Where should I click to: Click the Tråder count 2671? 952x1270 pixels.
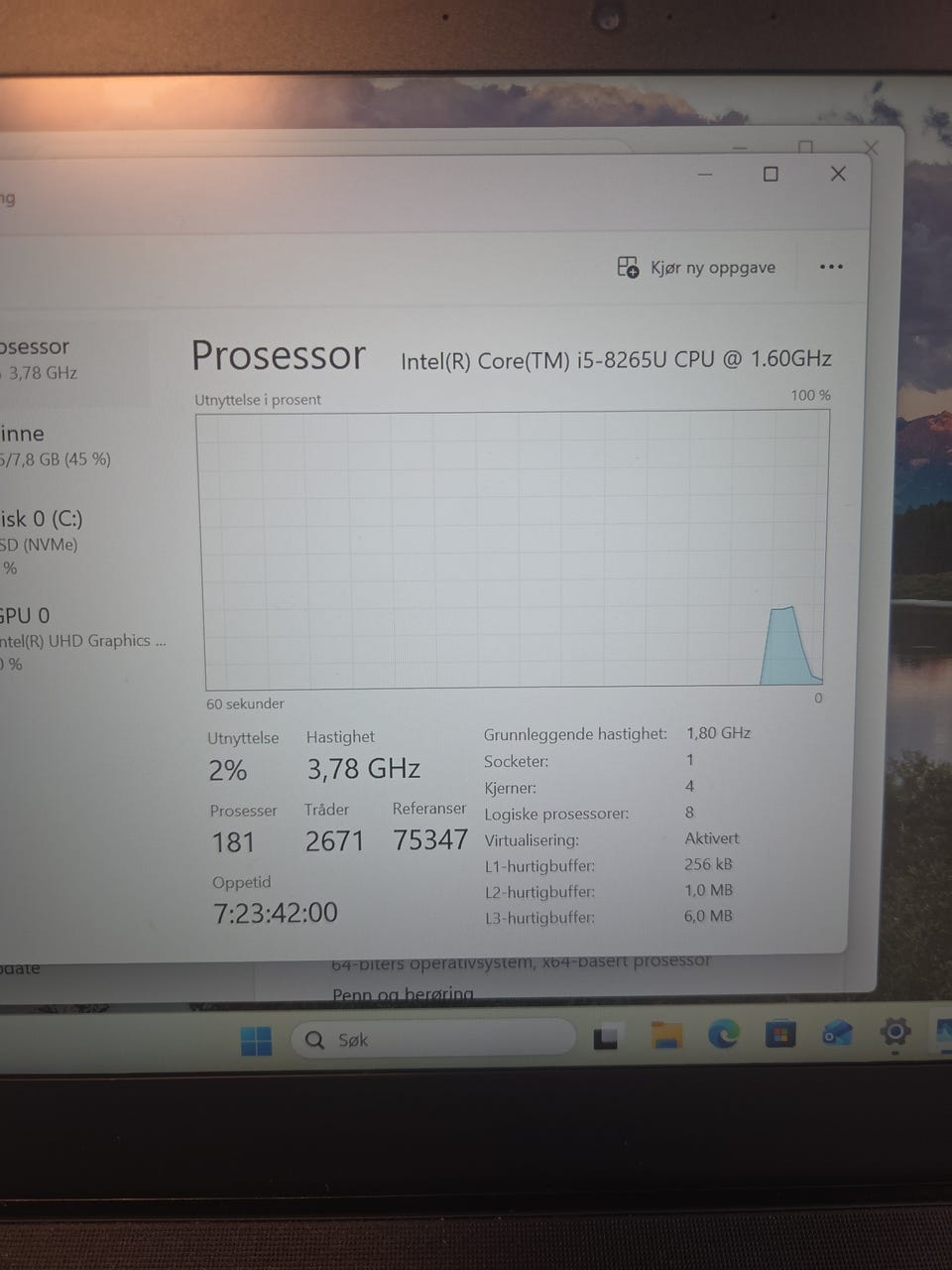tap(335, 841)
